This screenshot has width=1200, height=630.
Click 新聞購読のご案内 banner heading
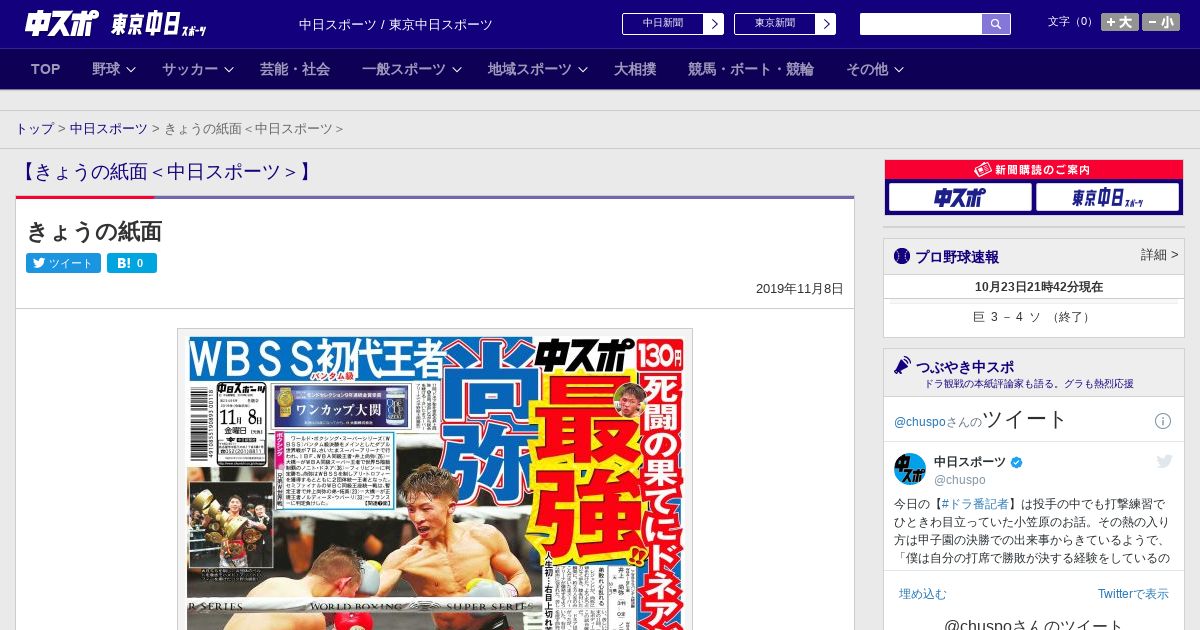pos(1034,170)
